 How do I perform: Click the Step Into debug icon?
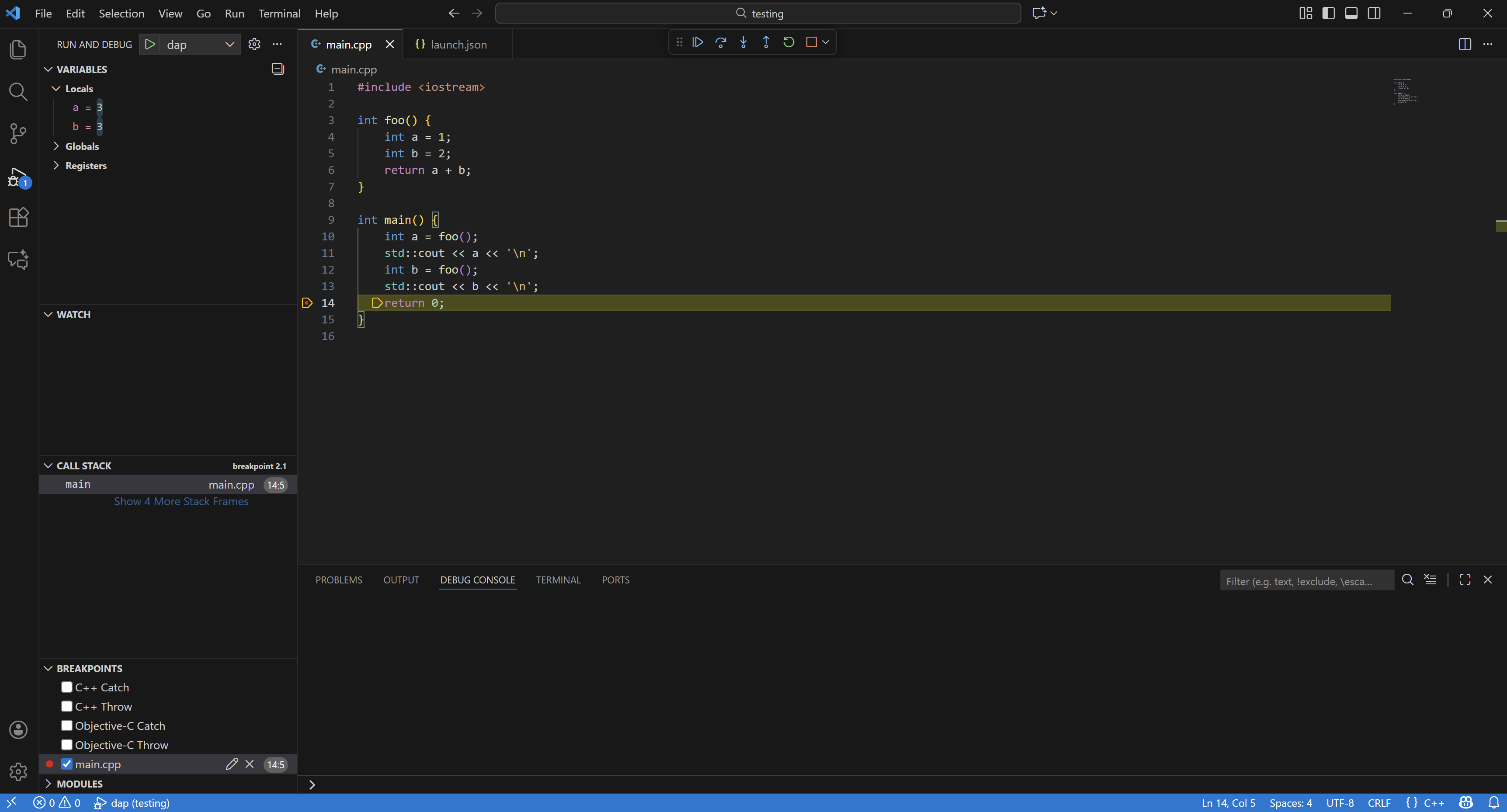click(743, 42)
